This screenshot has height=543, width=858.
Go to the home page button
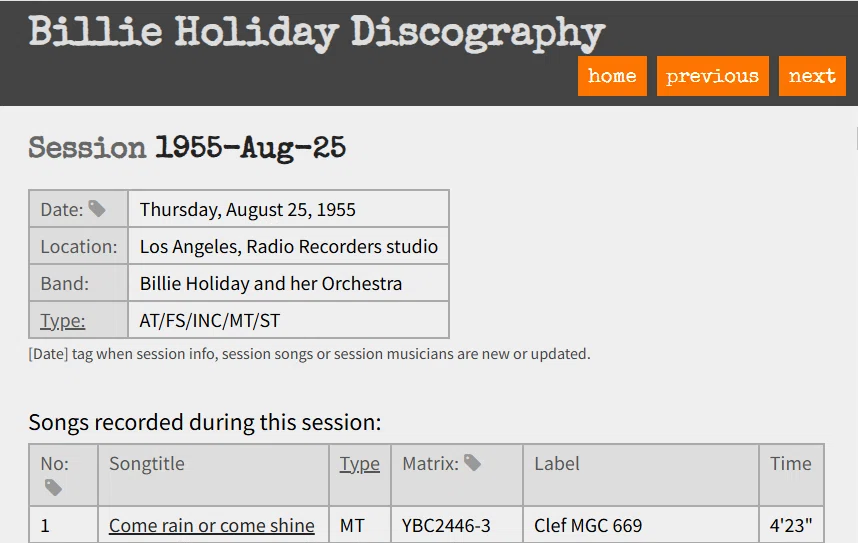point(612,76)
